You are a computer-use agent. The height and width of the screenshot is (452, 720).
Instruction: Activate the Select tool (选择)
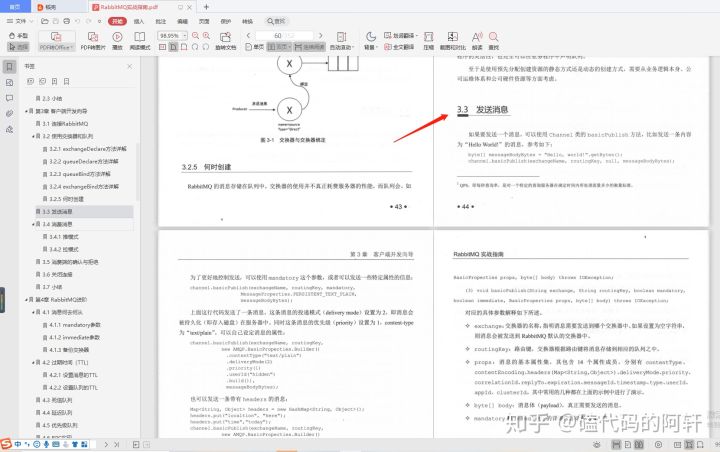point(18,47)
